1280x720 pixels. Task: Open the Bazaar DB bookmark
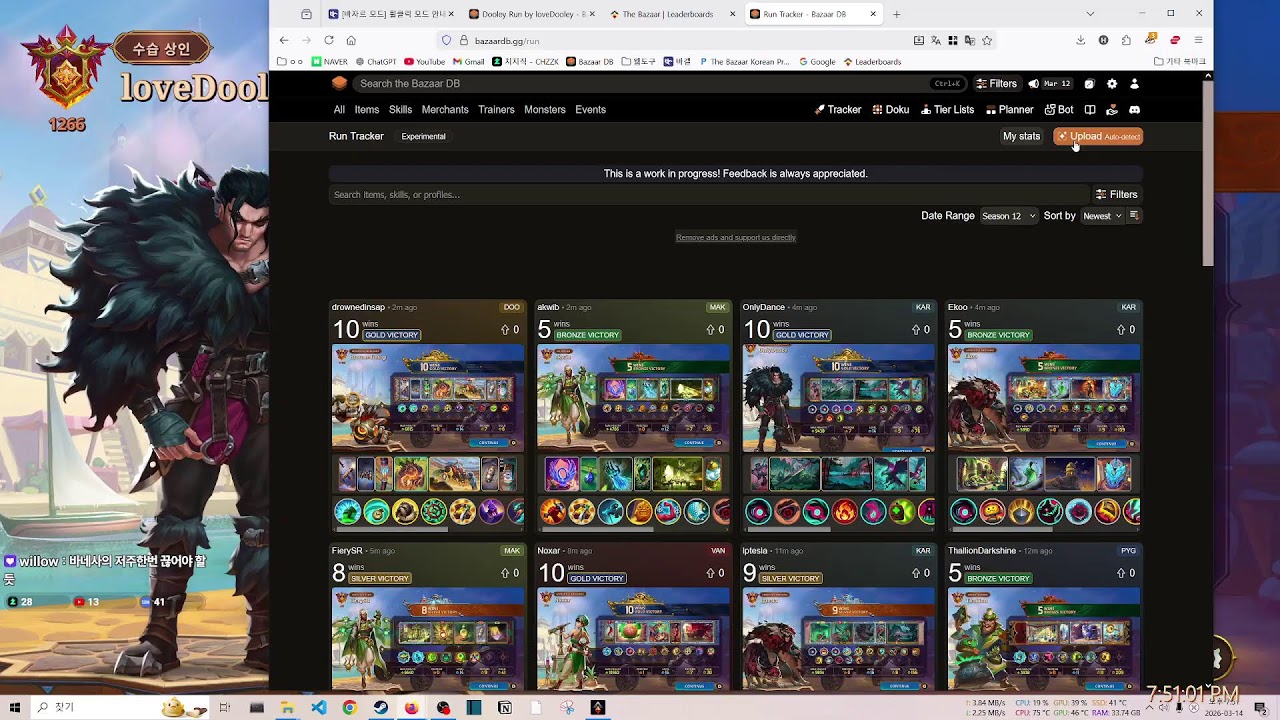coord(590,62)
